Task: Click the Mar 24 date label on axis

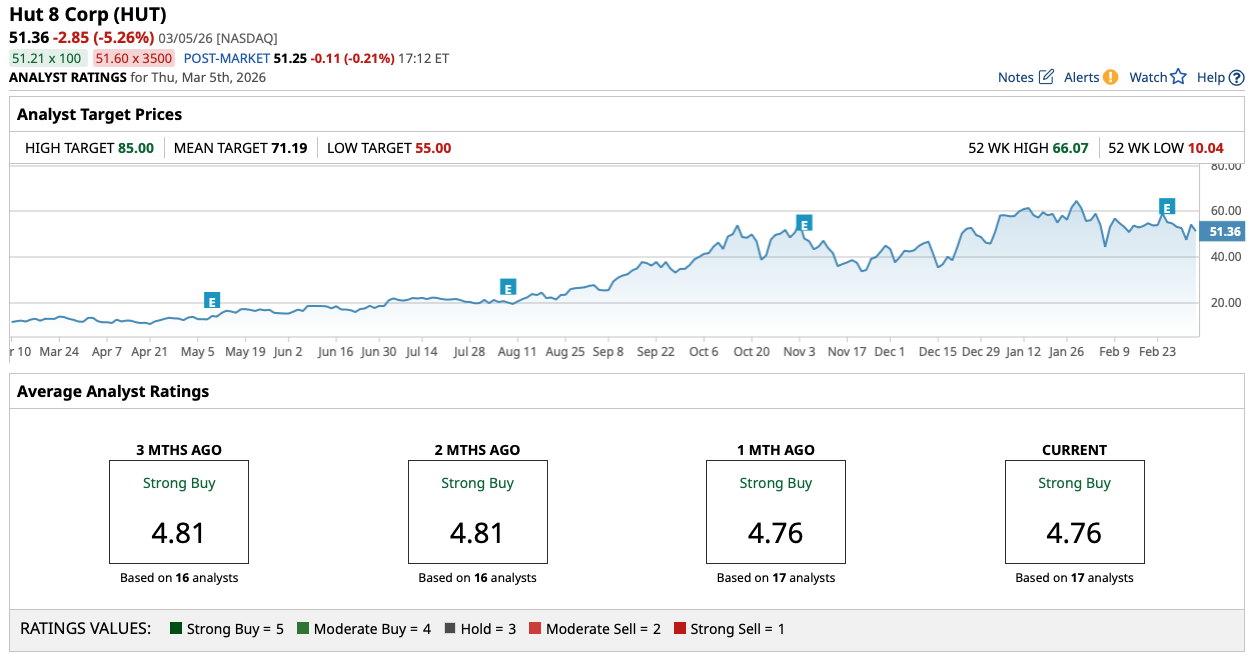Action: pyautogui.click(x=59, y=352)
